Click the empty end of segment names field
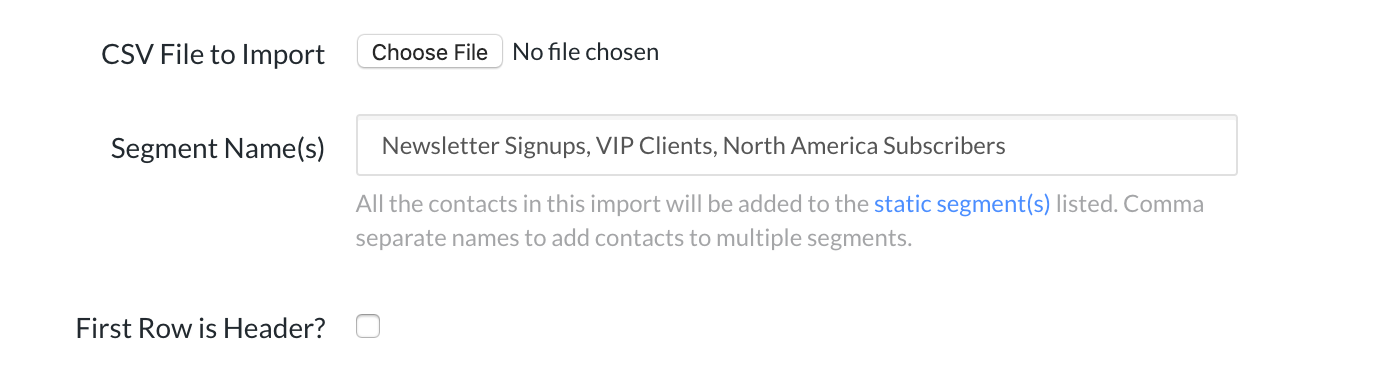 click(1120, 146)
